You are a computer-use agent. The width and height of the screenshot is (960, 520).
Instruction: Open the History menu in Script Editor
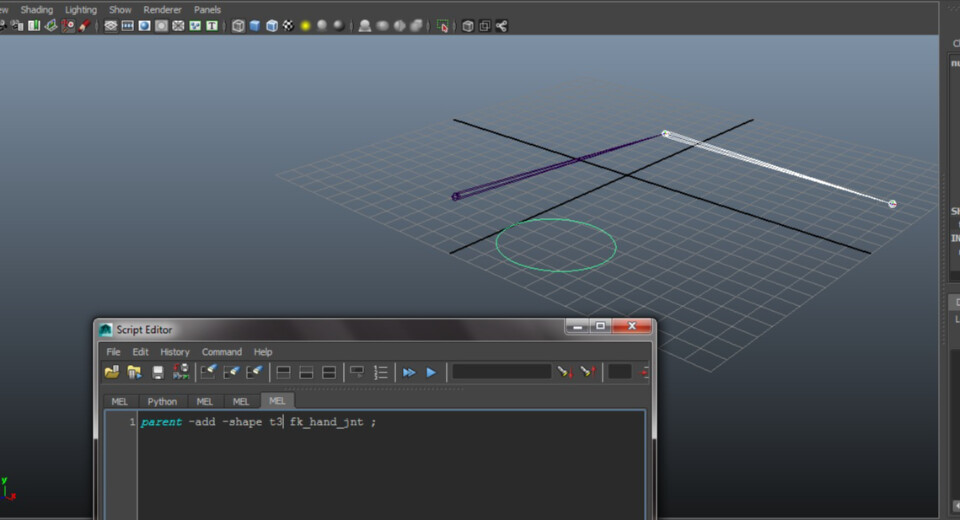tap(175, 352)
